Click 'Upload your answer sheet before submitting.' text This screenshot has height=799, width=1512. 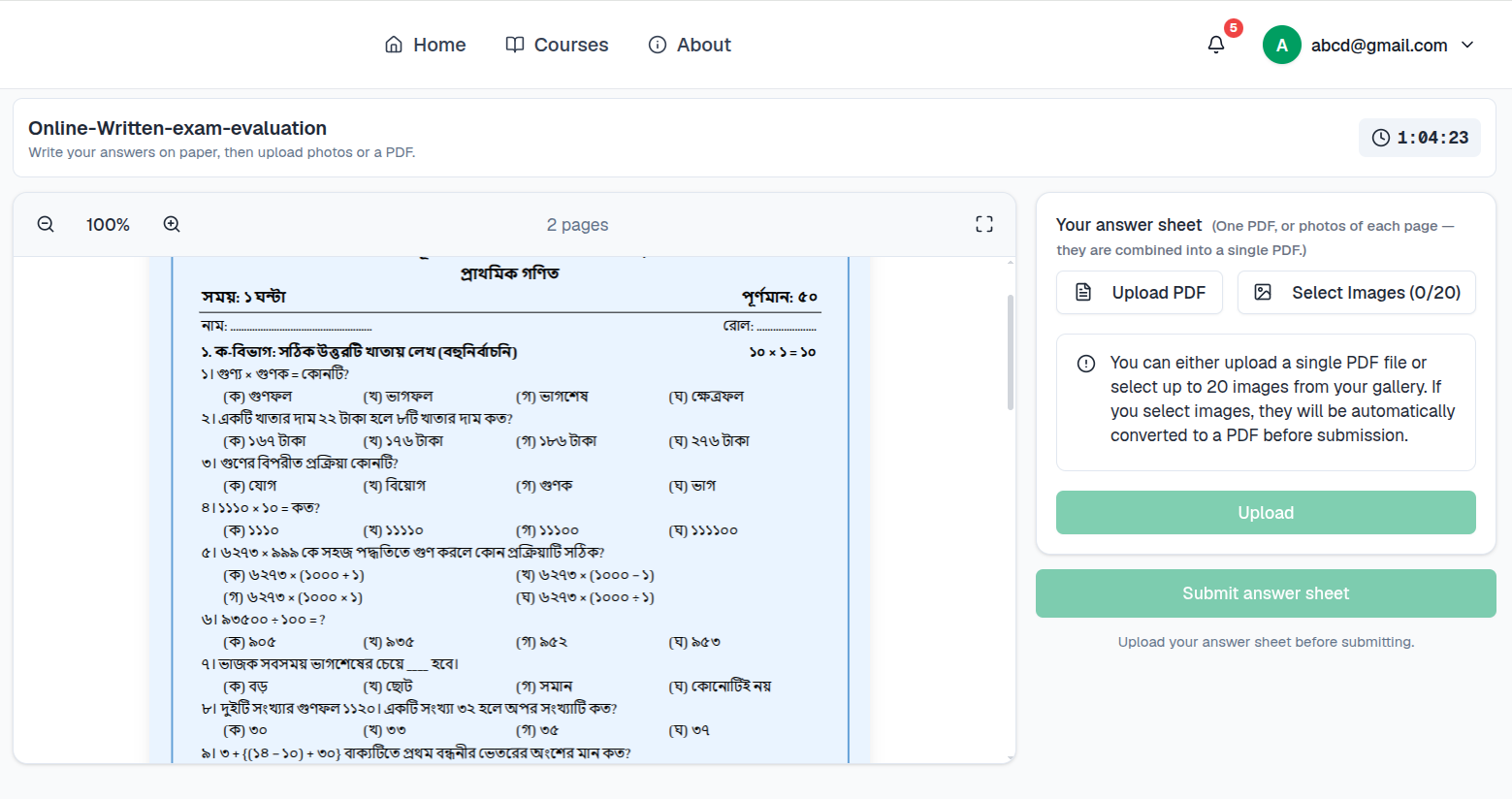(1266, 642)
